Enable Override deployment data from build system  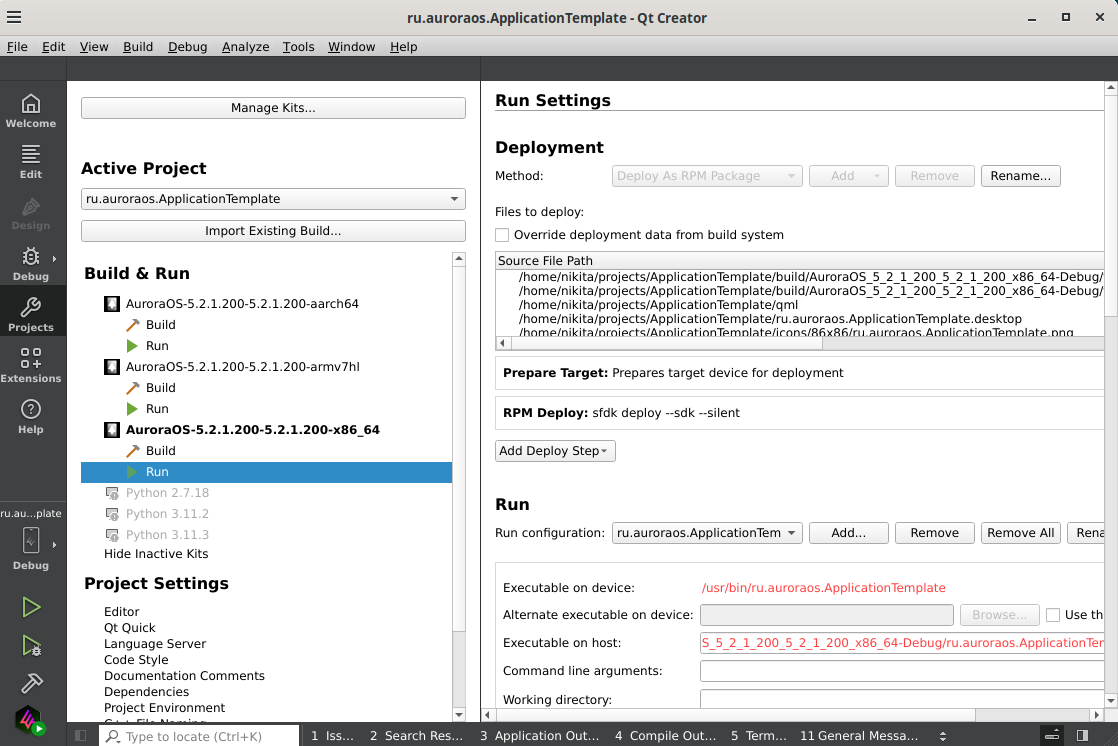pos(502,235)
